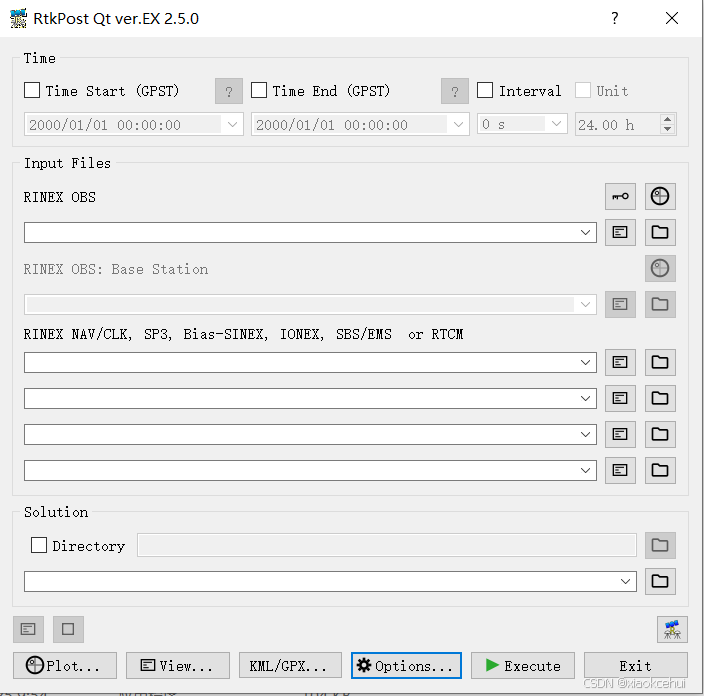This screenshot has width=704, height=696.
Task: Browse folder for first NAV/CLK input file
Action: pos(660,362)
